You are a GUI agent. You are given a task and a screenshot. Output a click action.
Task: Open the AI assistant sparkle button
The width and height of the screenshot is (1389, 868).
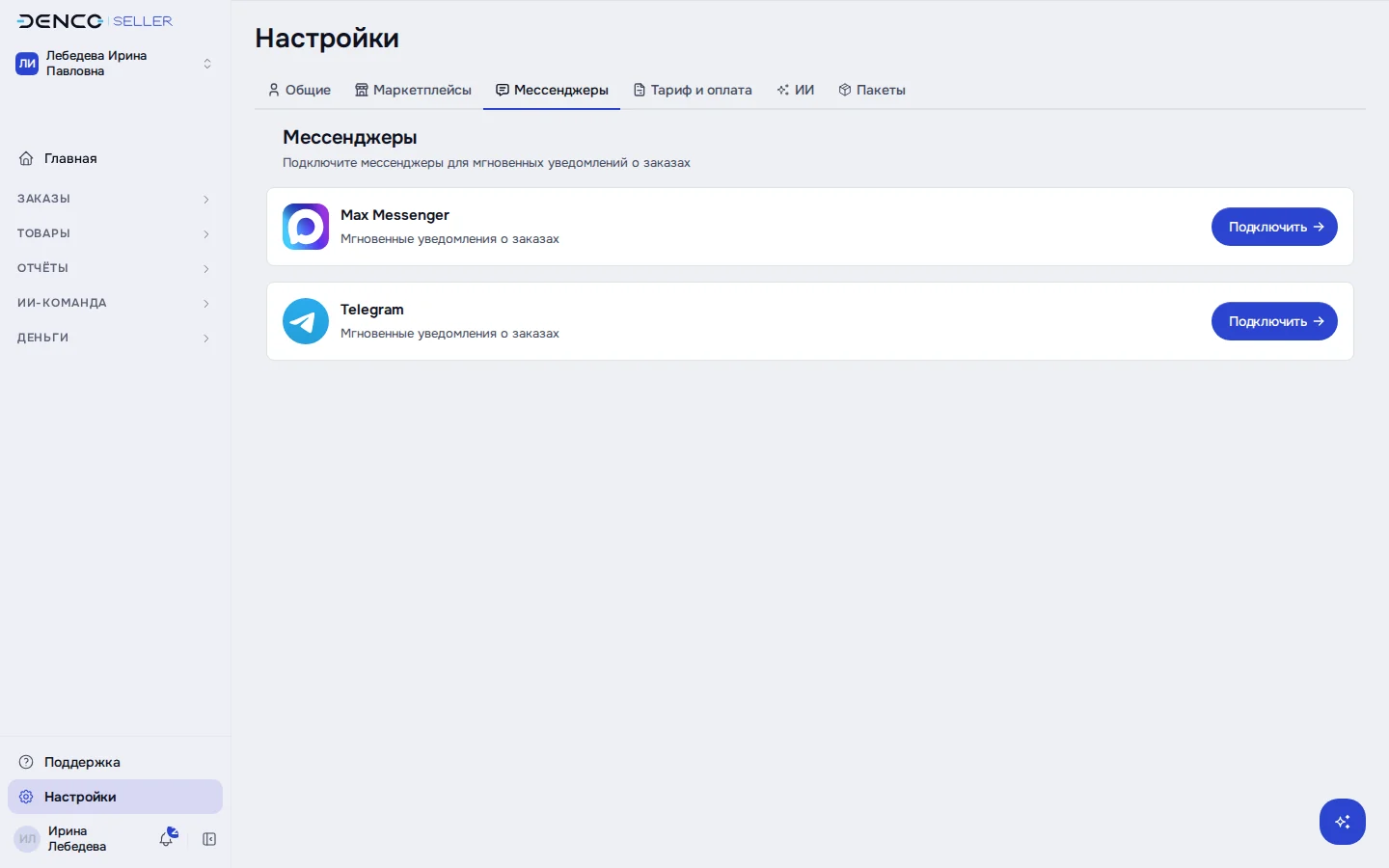click(1343, 822)
